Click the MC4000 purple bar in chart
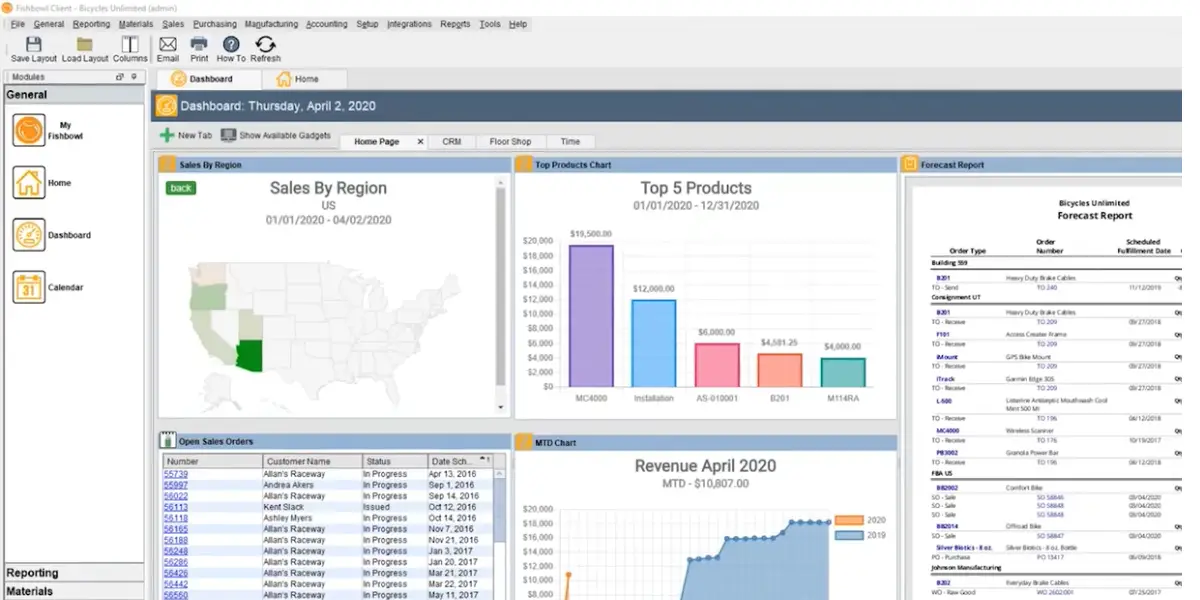Screen dimensions: 1200x600 591,316
